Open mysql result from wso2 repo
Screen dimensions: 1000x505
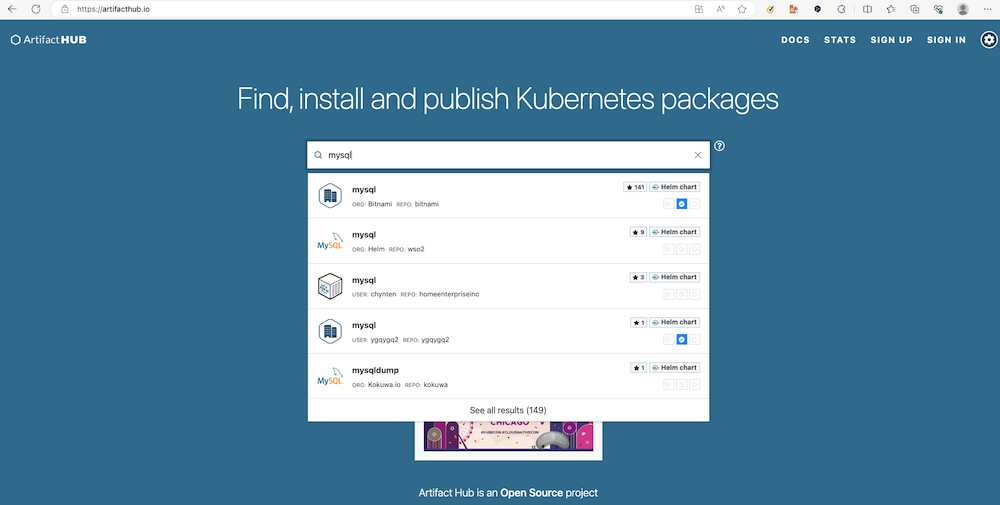coord(508,241)
